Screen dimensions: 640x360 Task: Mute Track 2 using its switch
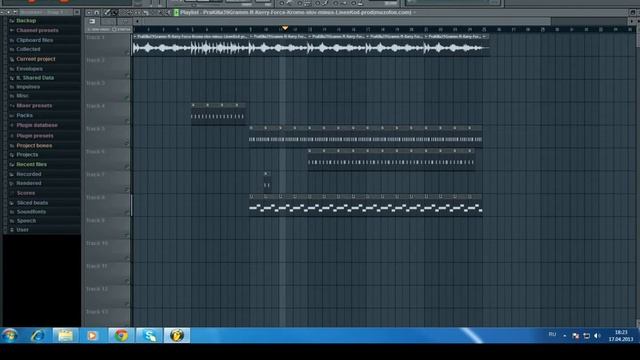127,76
